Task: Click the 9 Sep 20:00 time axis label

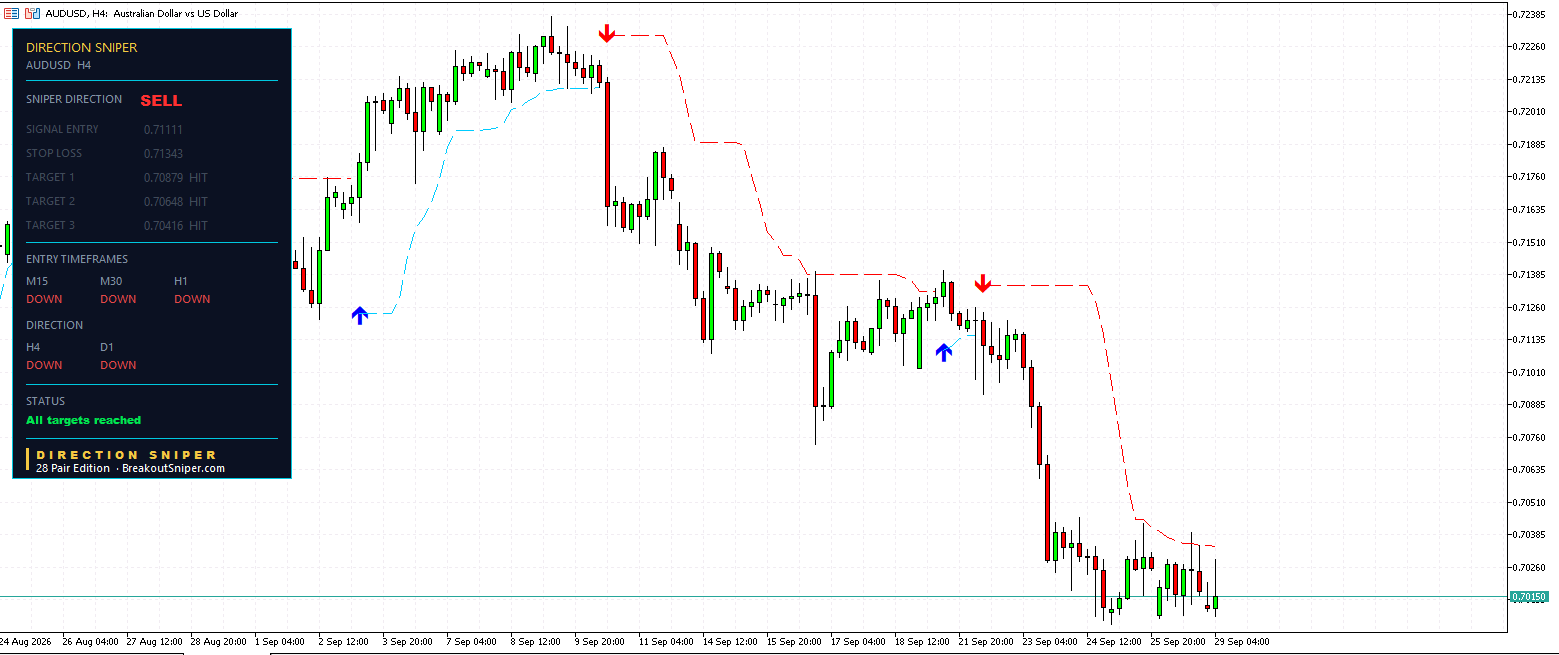Action: coord(600,641)
